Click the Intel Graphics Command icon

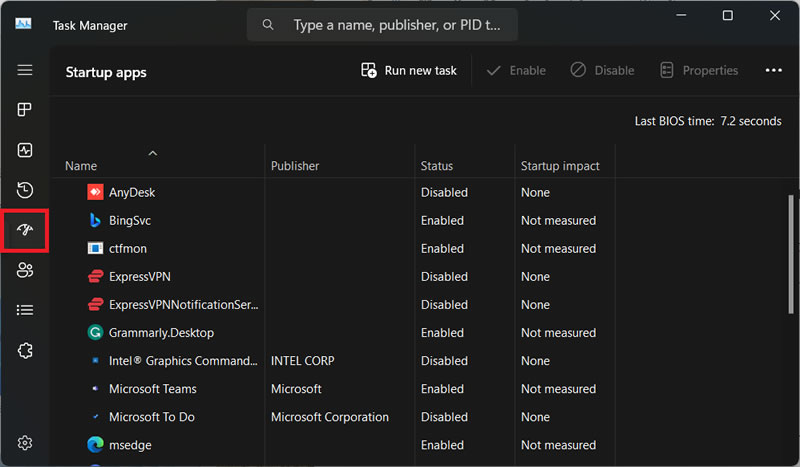(95, 360)
